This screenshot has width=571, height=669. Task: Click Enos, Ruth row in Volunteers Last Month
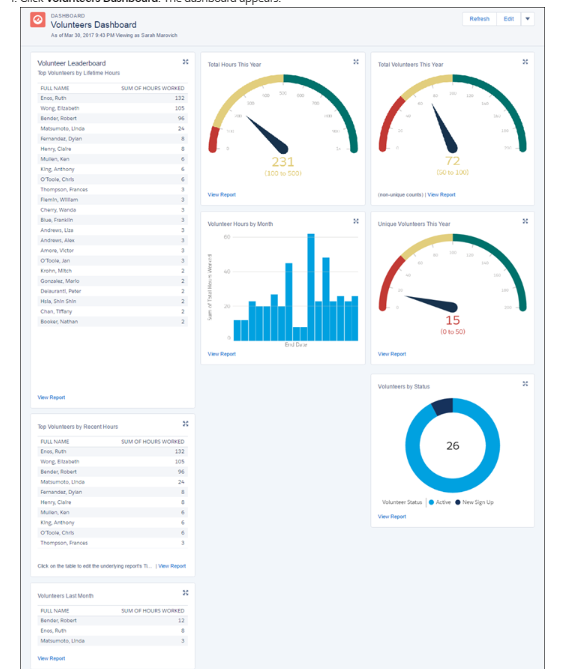(113, 631)
